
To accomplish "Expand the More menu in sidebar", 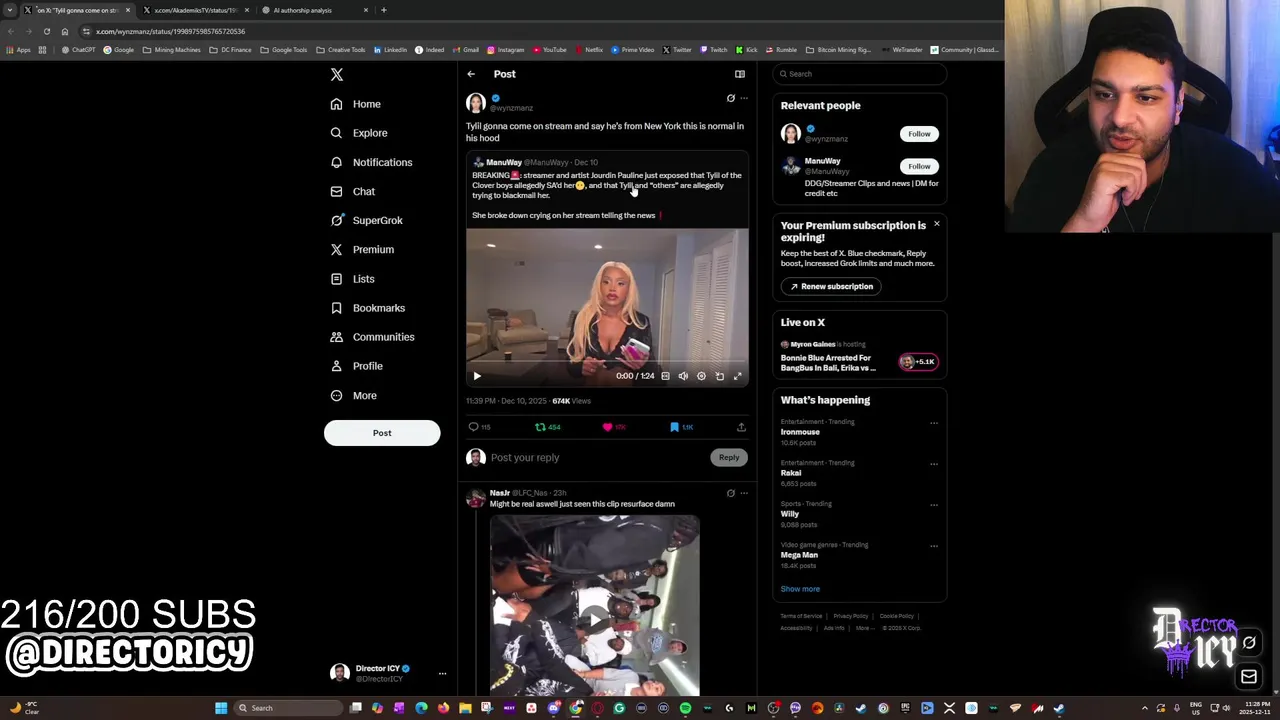I will click(354, 395).
